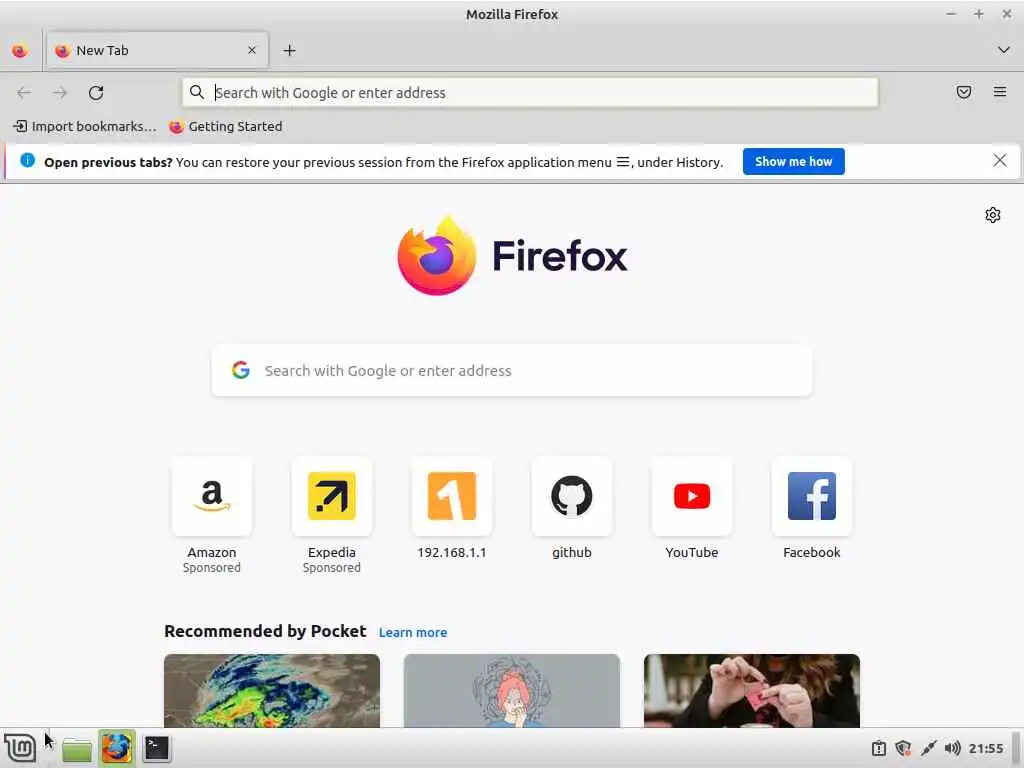Open the weather radar Pocket story thumbnail

tap(272, 691)
